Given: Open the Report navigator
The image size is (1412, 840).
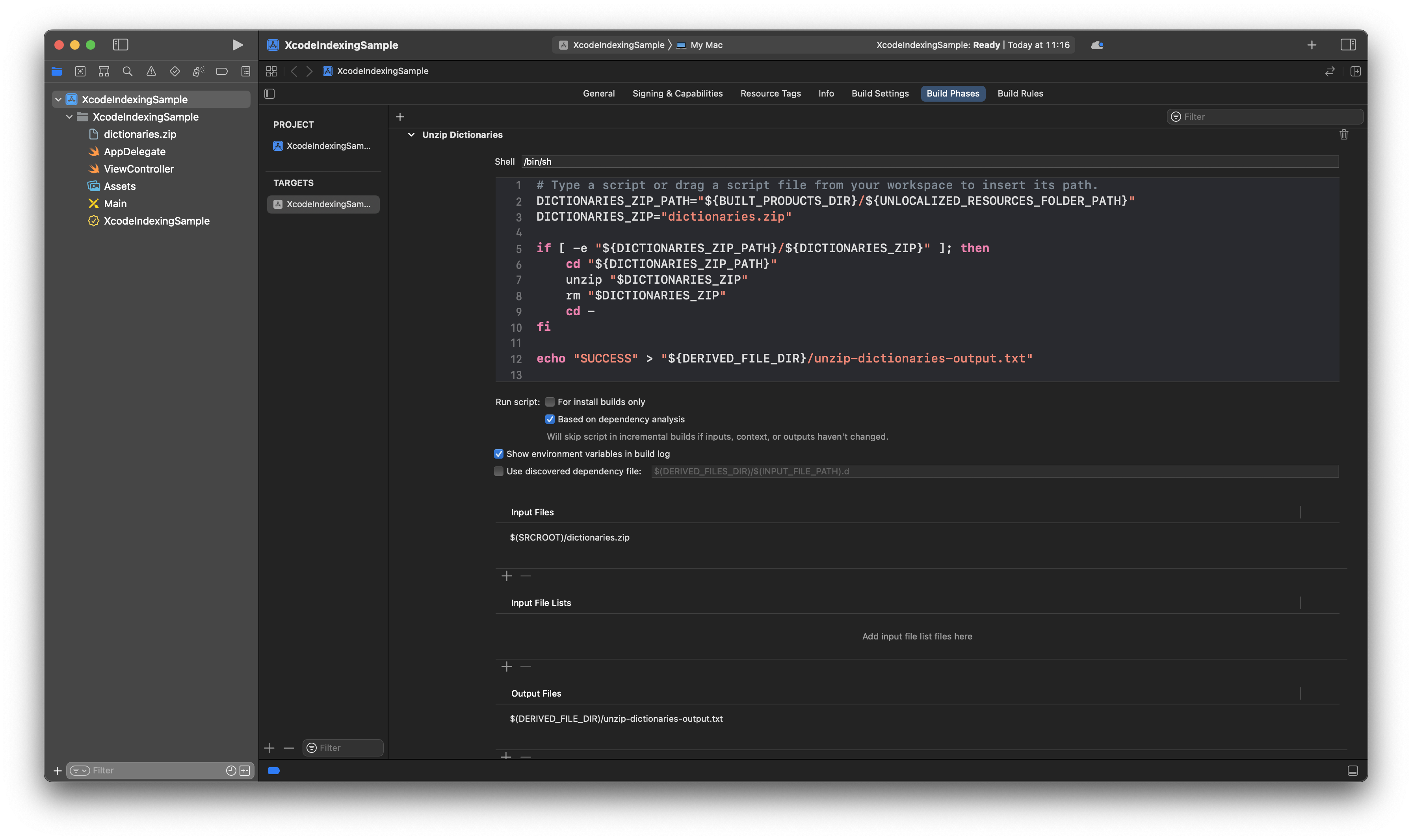Looking at the screenshot, I should [x=245, y=71].
